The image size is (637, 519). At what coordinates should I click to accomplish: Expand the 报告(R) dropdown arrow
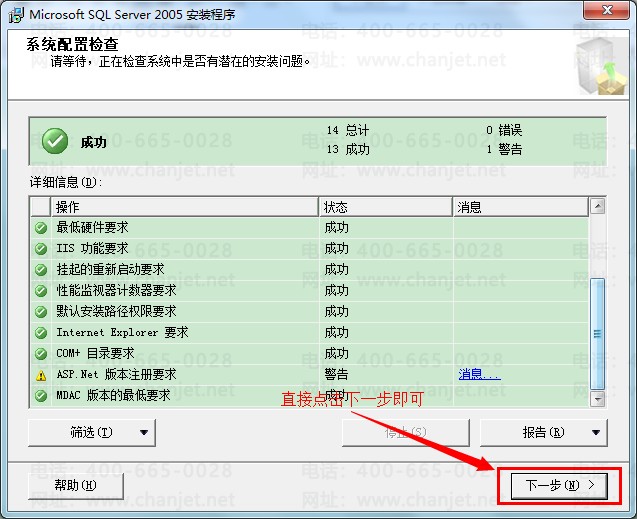click(x=596, y=432)
